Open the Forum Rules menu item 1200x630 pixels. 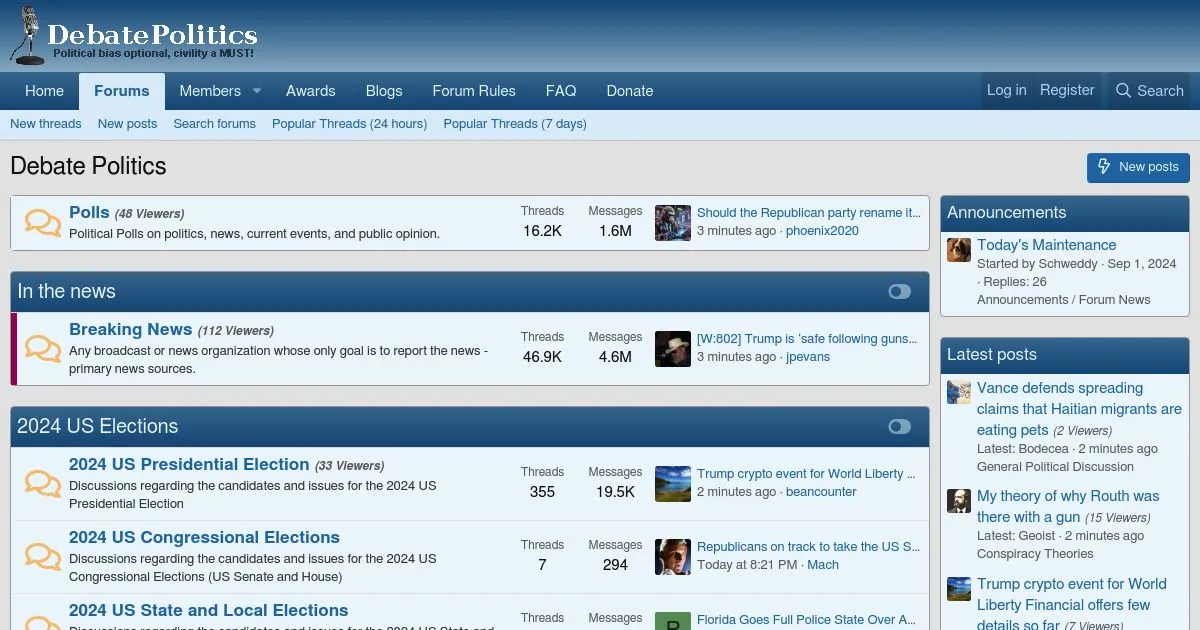pos(474,91)
